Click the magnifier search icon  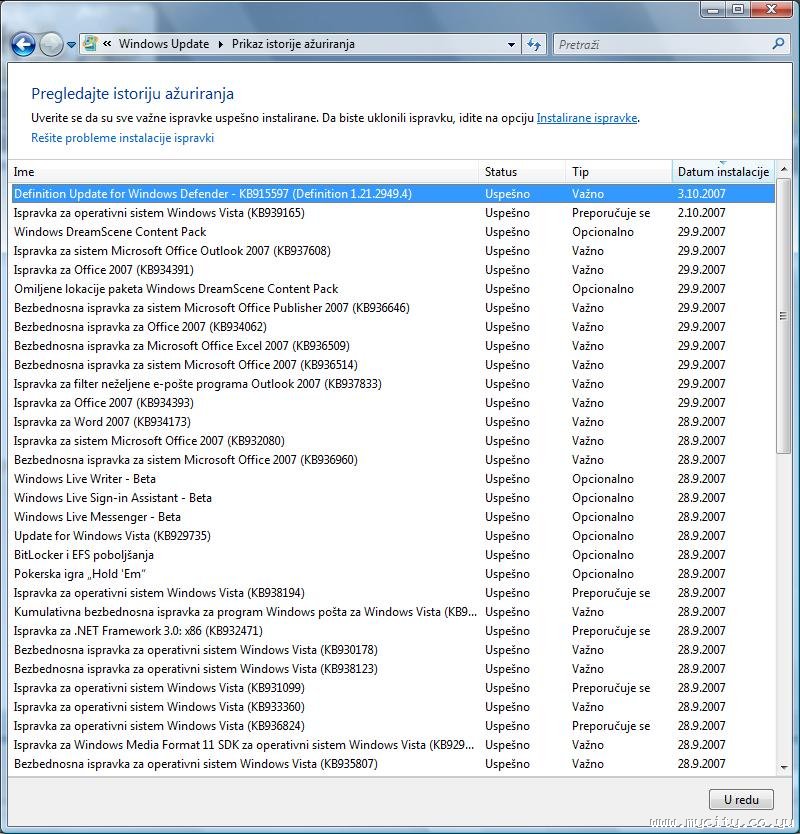click(x=778, y=44)
